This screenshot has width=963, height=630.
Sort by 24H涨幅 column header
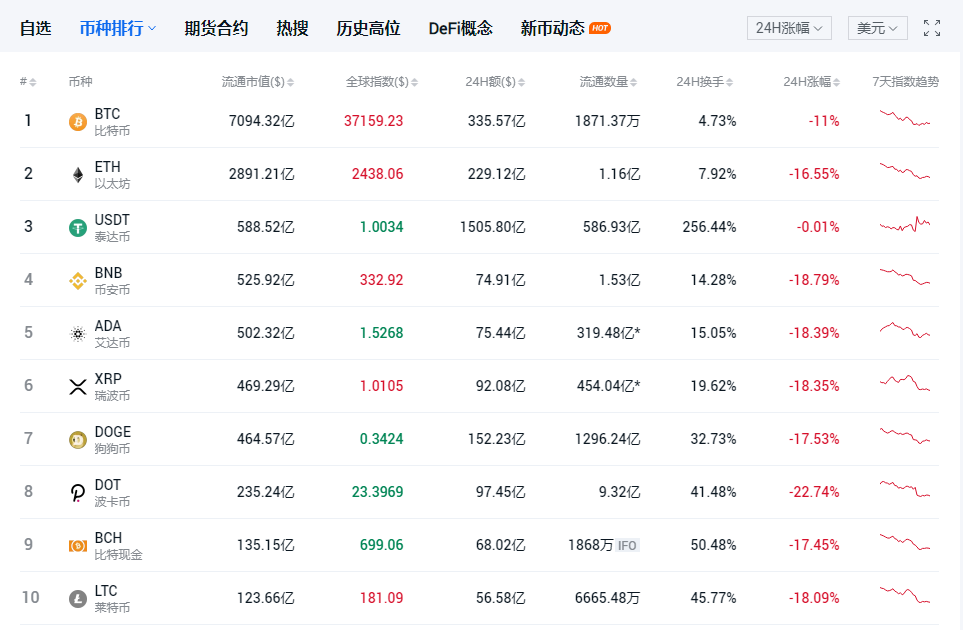[x=812, y=82]
